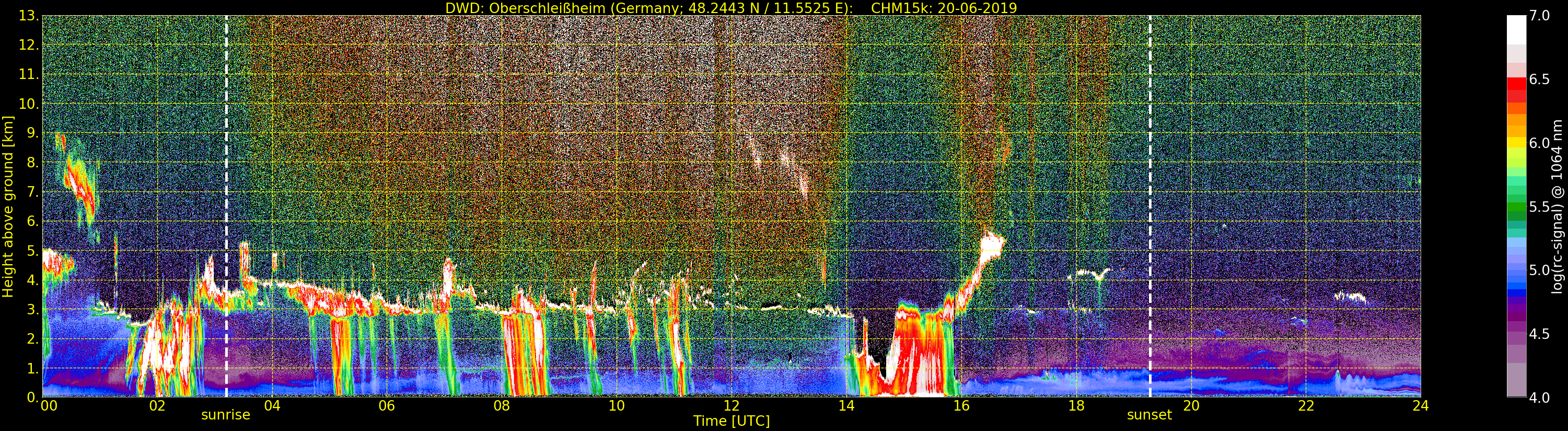Click the height tick label '1.'
The image size is (1568, 431).
tap(32, 368)
